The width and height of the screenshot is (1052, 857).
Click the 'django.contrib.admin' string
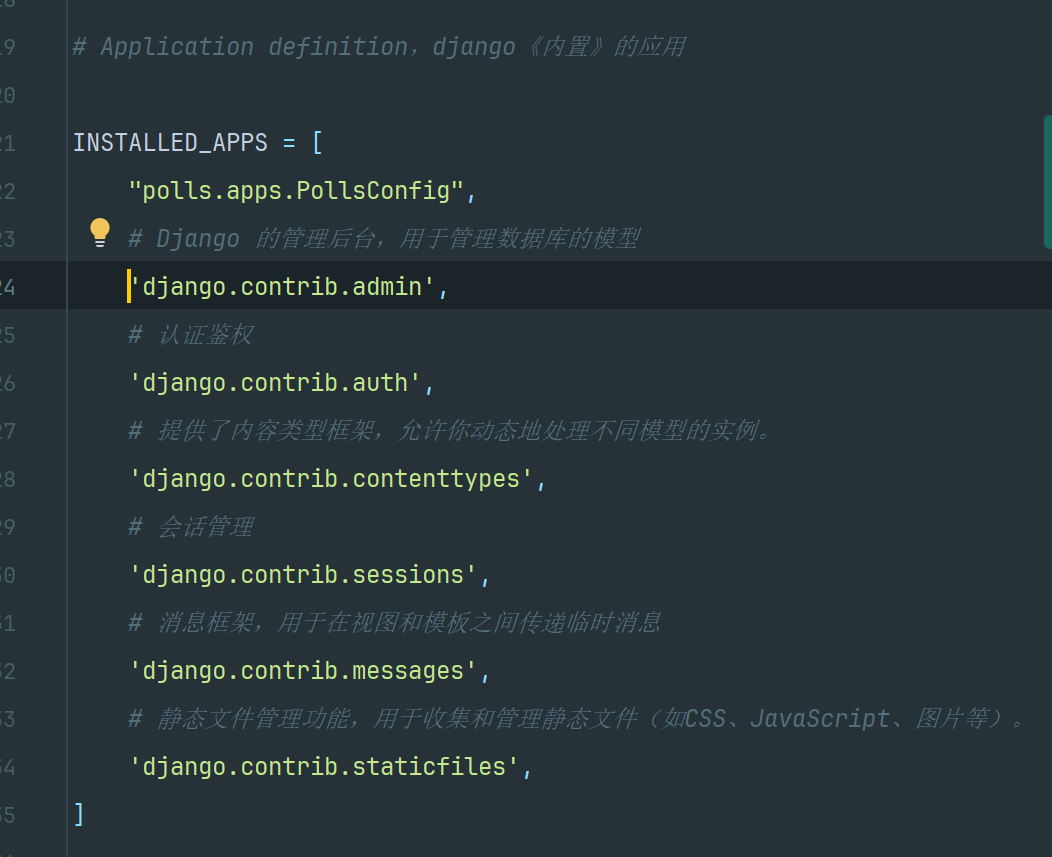pyautogui.click(x=282, y=287)
